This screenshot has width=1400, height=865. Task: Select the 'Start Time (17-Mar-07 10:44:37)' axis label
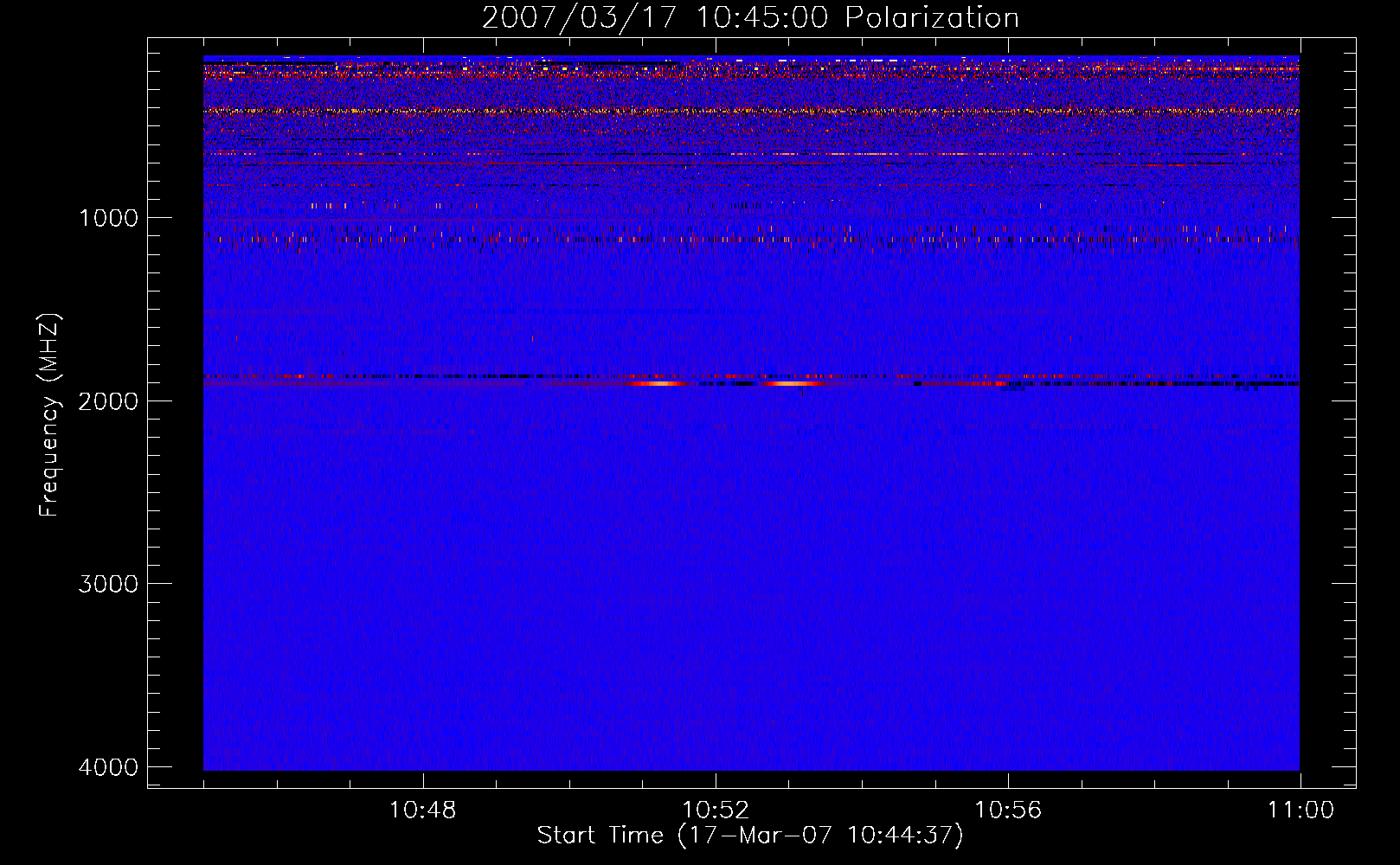coord(750,836)
